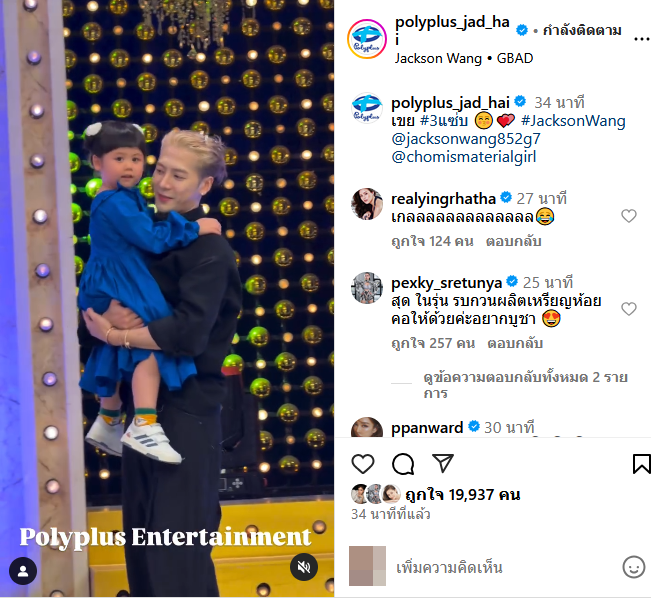Open the three-dots more options menu
The image size is (651, 598).
point(641,39)
